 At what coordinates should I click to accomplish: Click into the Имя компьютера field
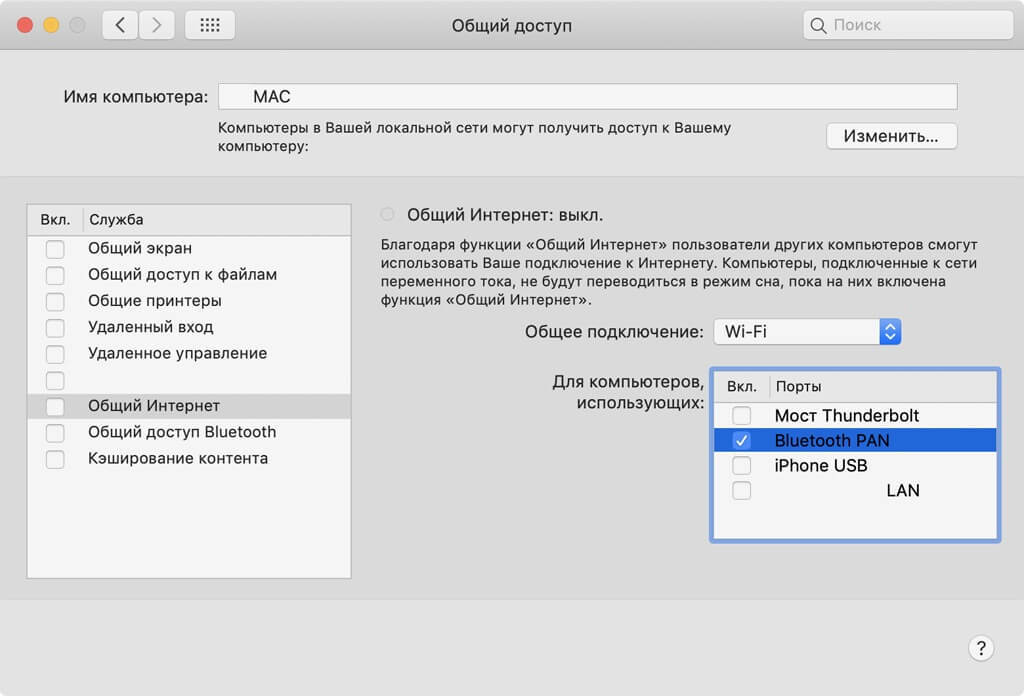(x=588, y=97)
